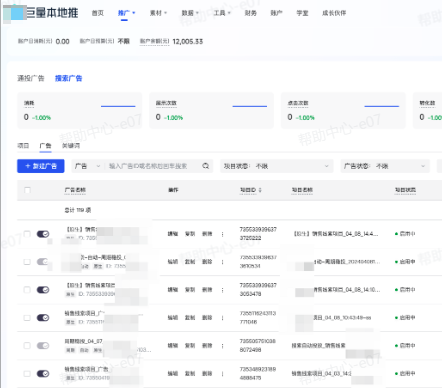Click 删除 in the 04_03_14 project row
Viewport: 442px width, 388px height.
tap(207, 374)
